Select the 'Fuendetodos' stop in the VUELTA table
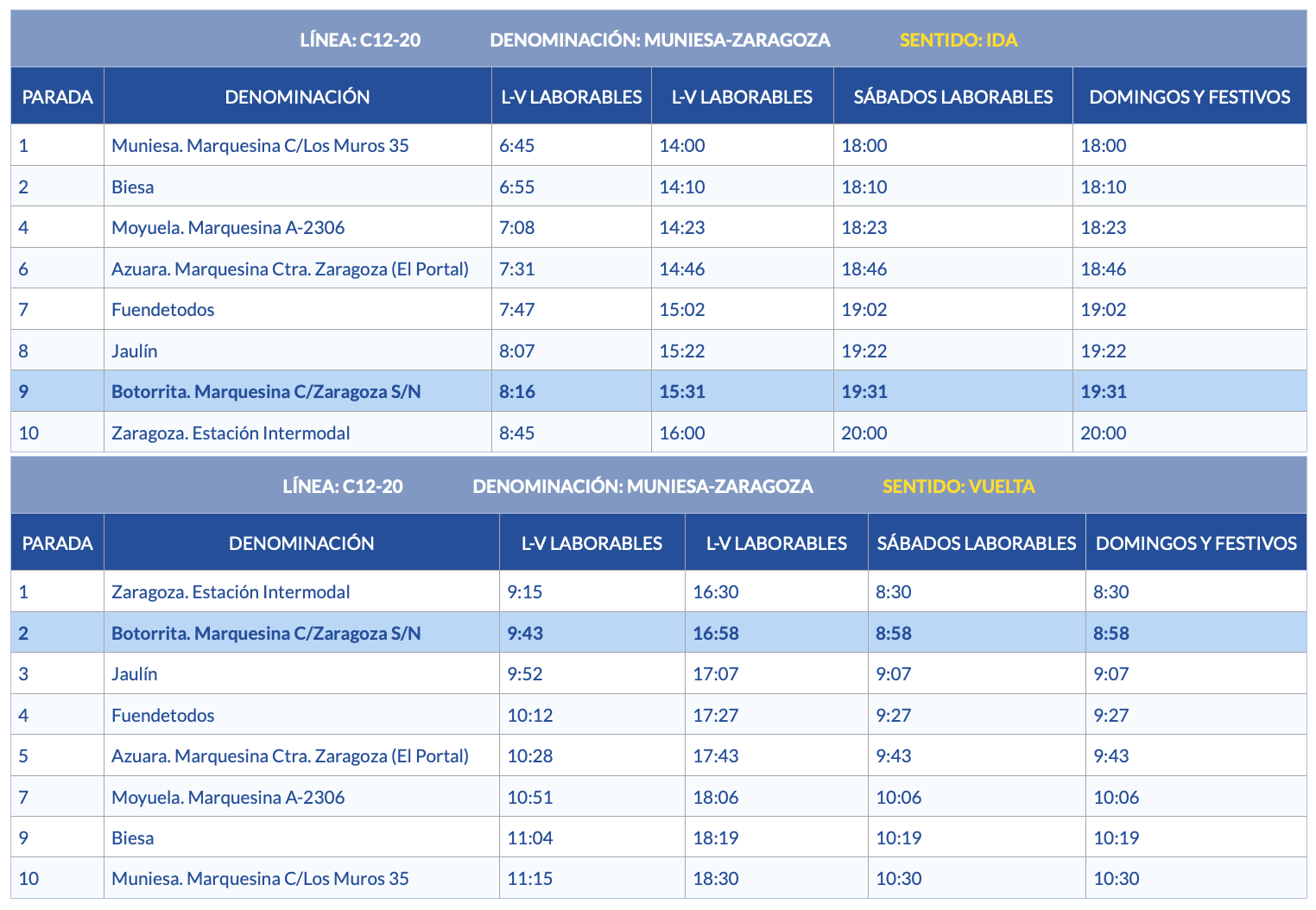 click(x=163, y=715)
